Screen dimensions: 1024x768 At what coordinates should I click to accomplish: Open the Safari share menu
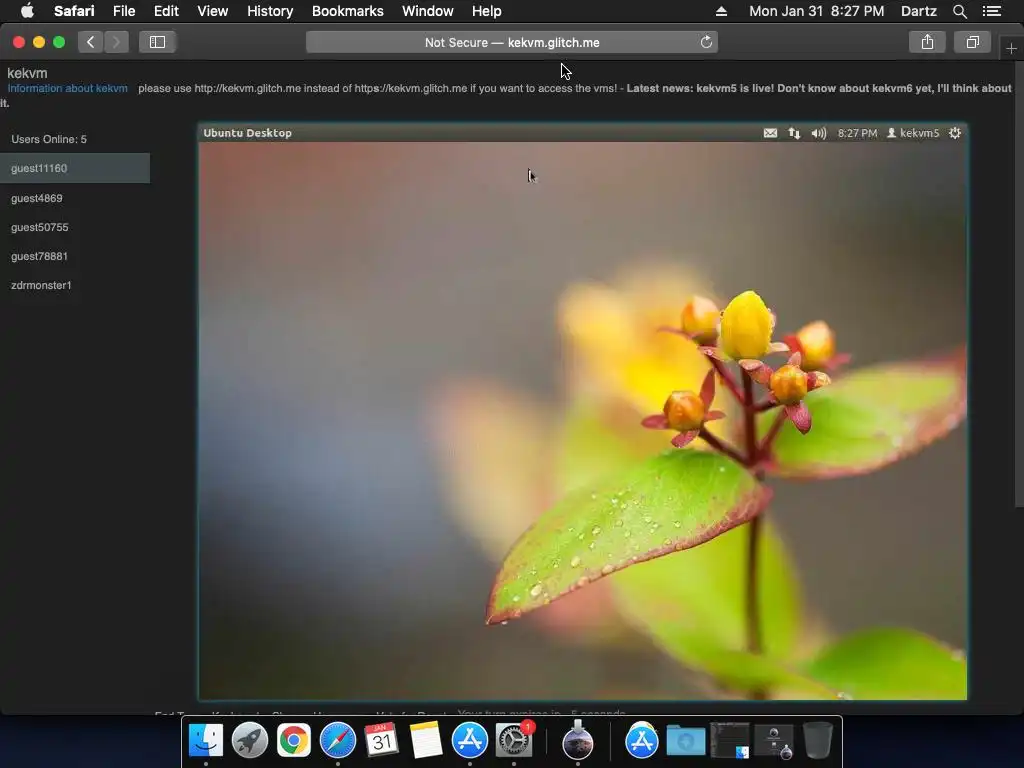click(927, 42)
